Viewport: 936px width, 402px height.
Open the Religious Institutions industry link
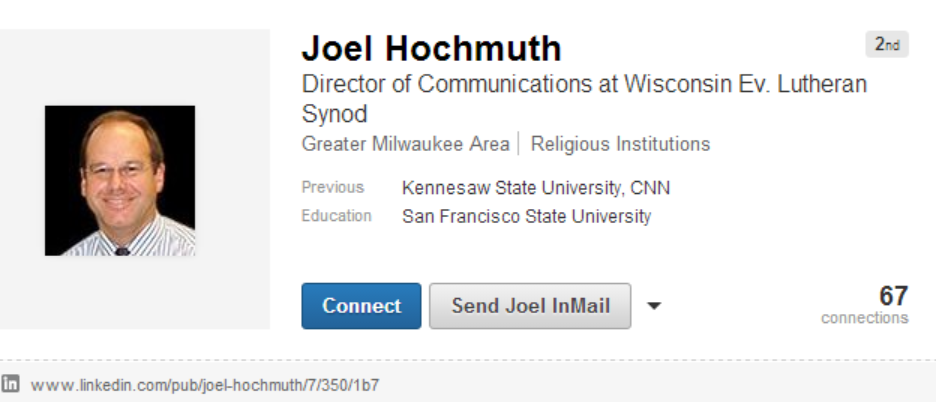tap(620, 144)
